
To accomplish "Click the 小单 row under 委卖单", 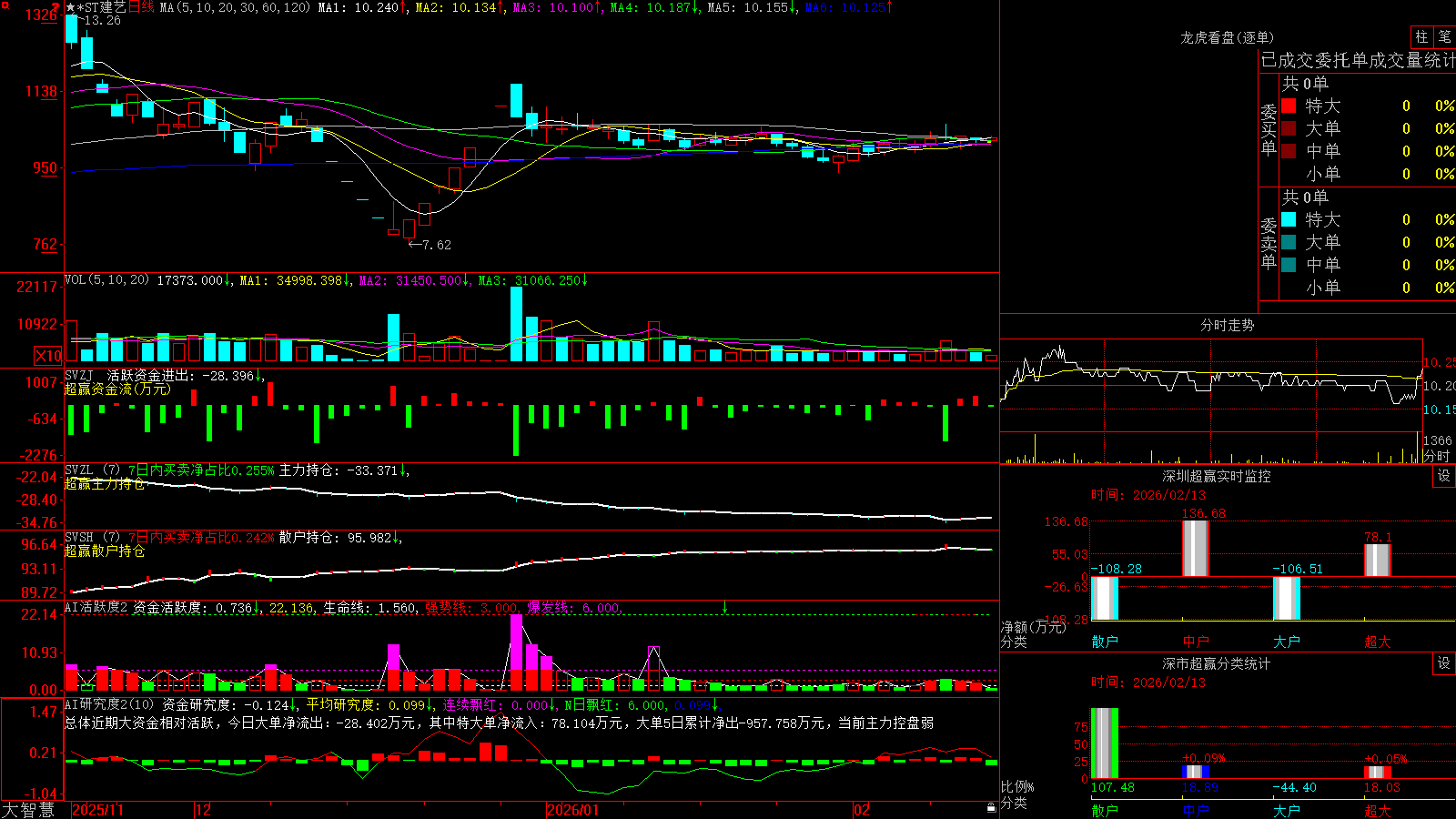I will [1367, 287].
